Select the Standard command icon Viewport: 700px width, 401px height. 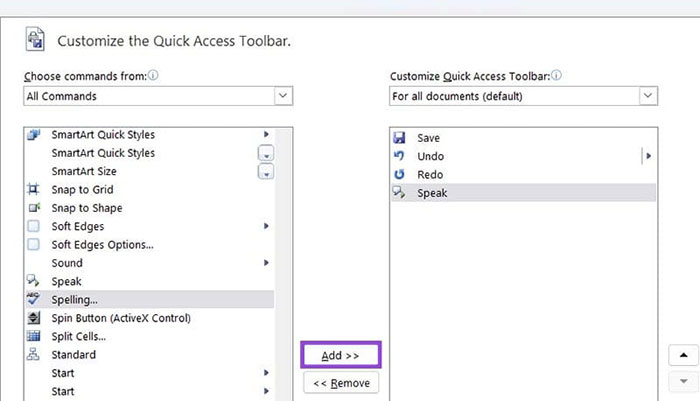tap(34, 355)
